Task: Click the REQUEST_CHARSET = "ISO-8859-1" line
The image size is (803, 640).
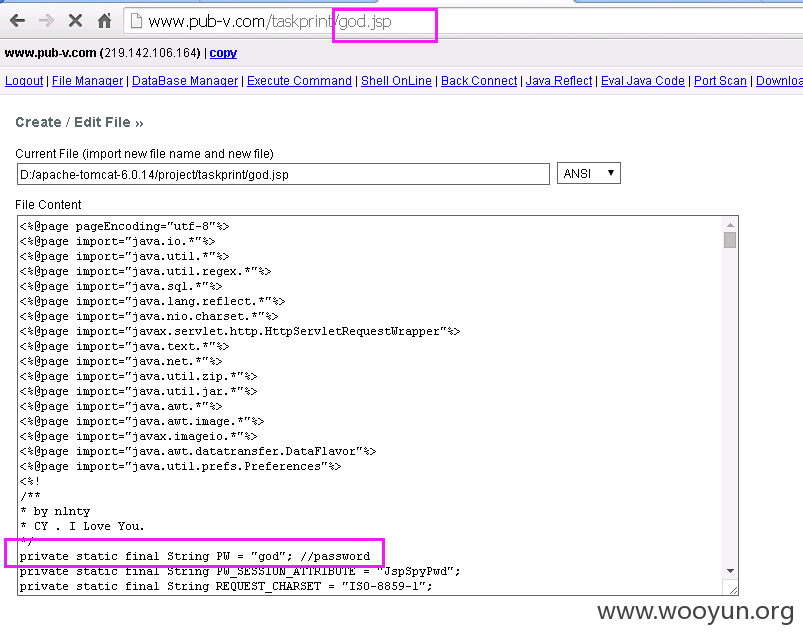Action: coord(226,586)
